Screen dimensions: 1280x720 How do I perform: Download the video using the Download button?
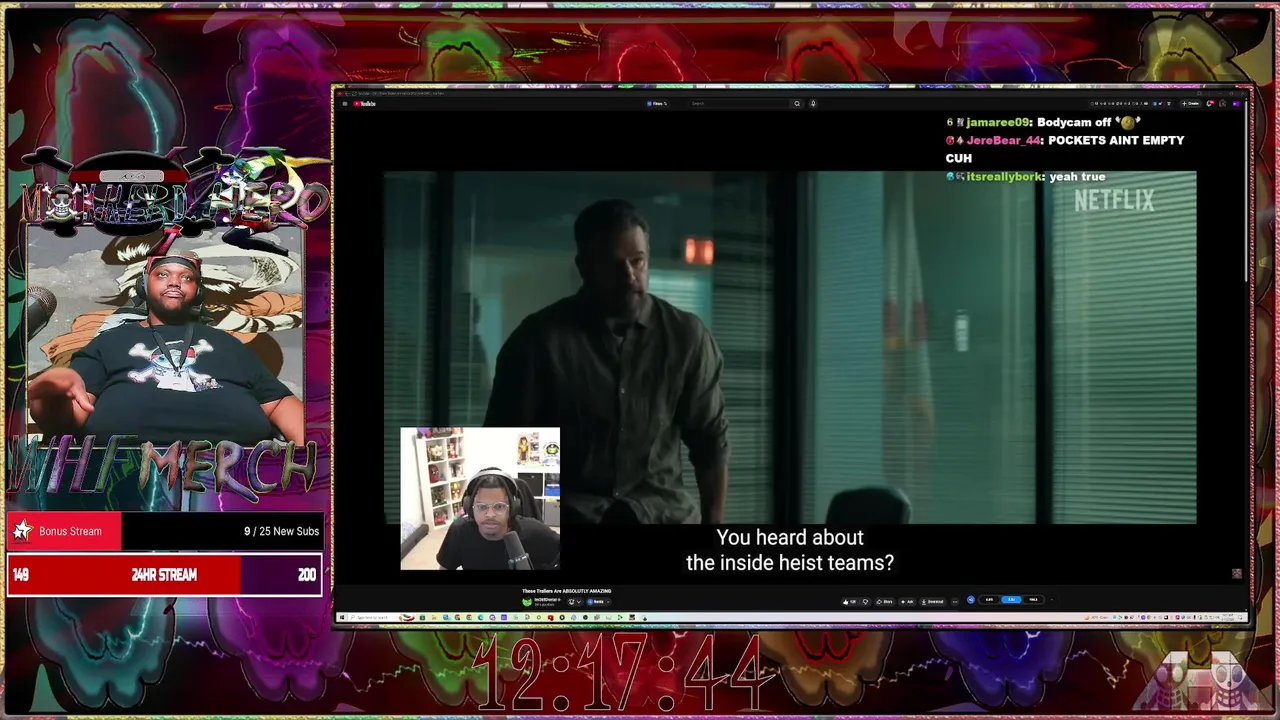932,602
